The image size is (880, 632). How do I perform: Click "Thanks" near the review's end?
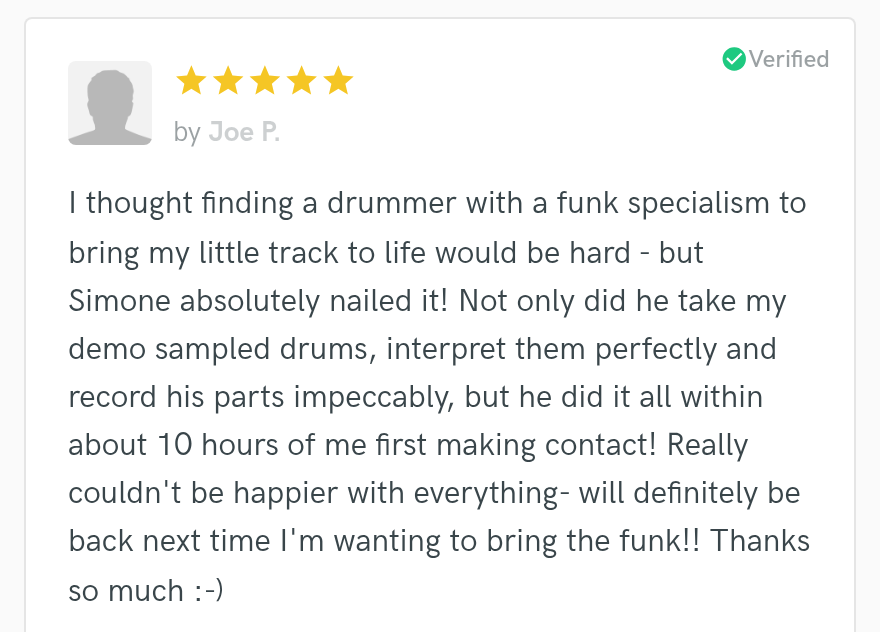(x=760, y=541)
